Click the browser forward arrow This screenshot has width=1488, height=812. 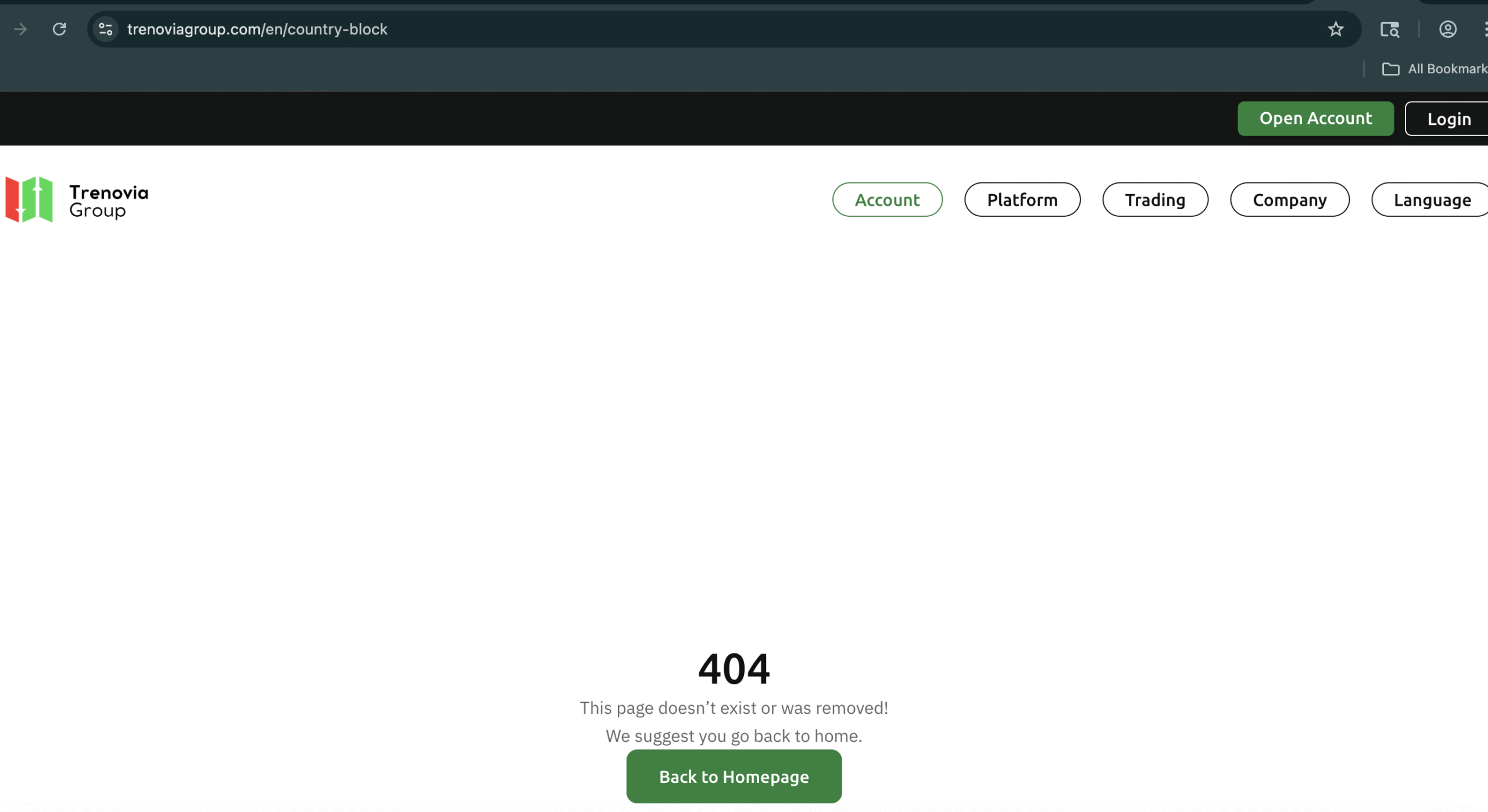tap(20, 29)
